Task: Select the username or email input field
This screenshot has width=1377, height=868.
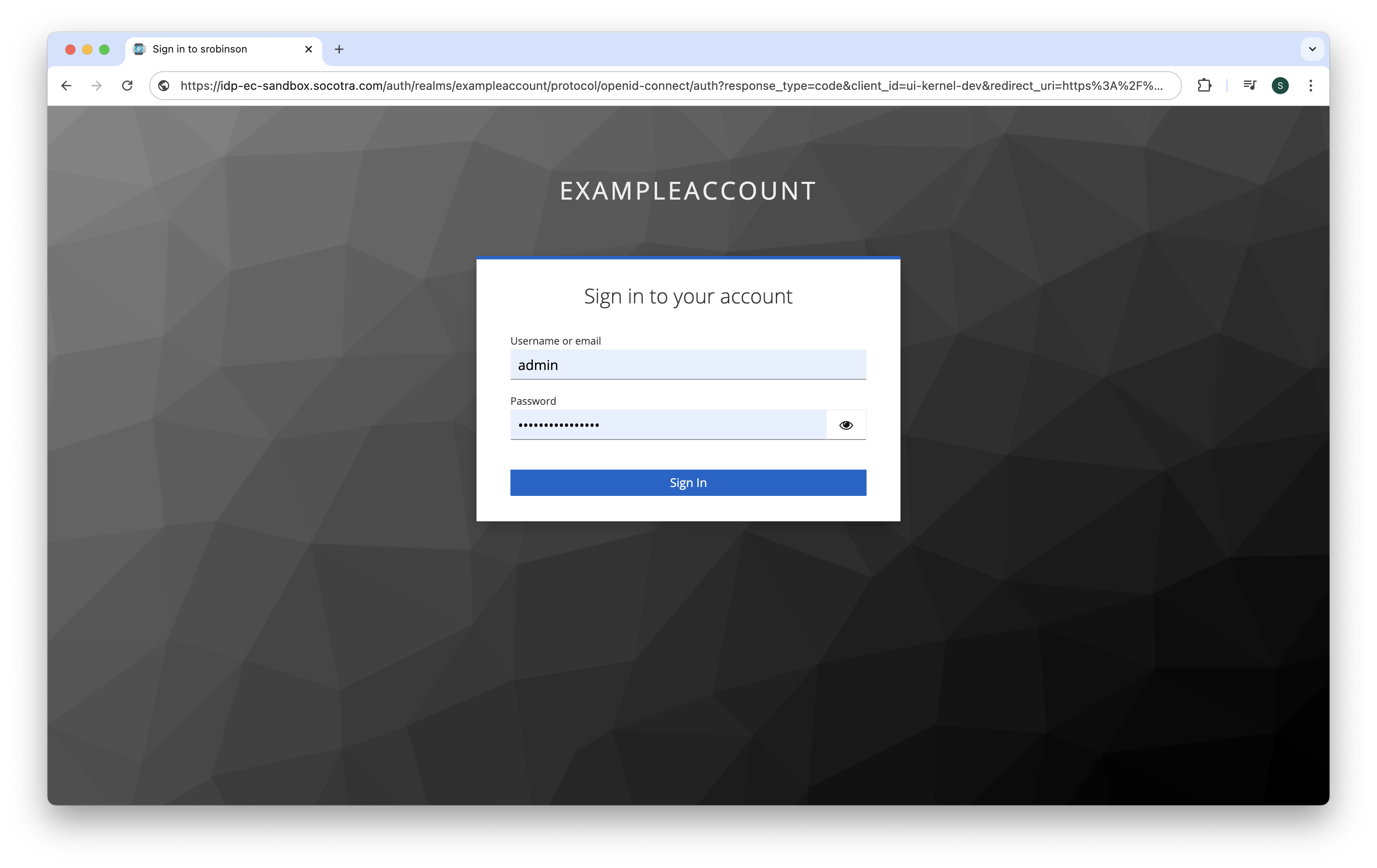Action: coord(688,364)
